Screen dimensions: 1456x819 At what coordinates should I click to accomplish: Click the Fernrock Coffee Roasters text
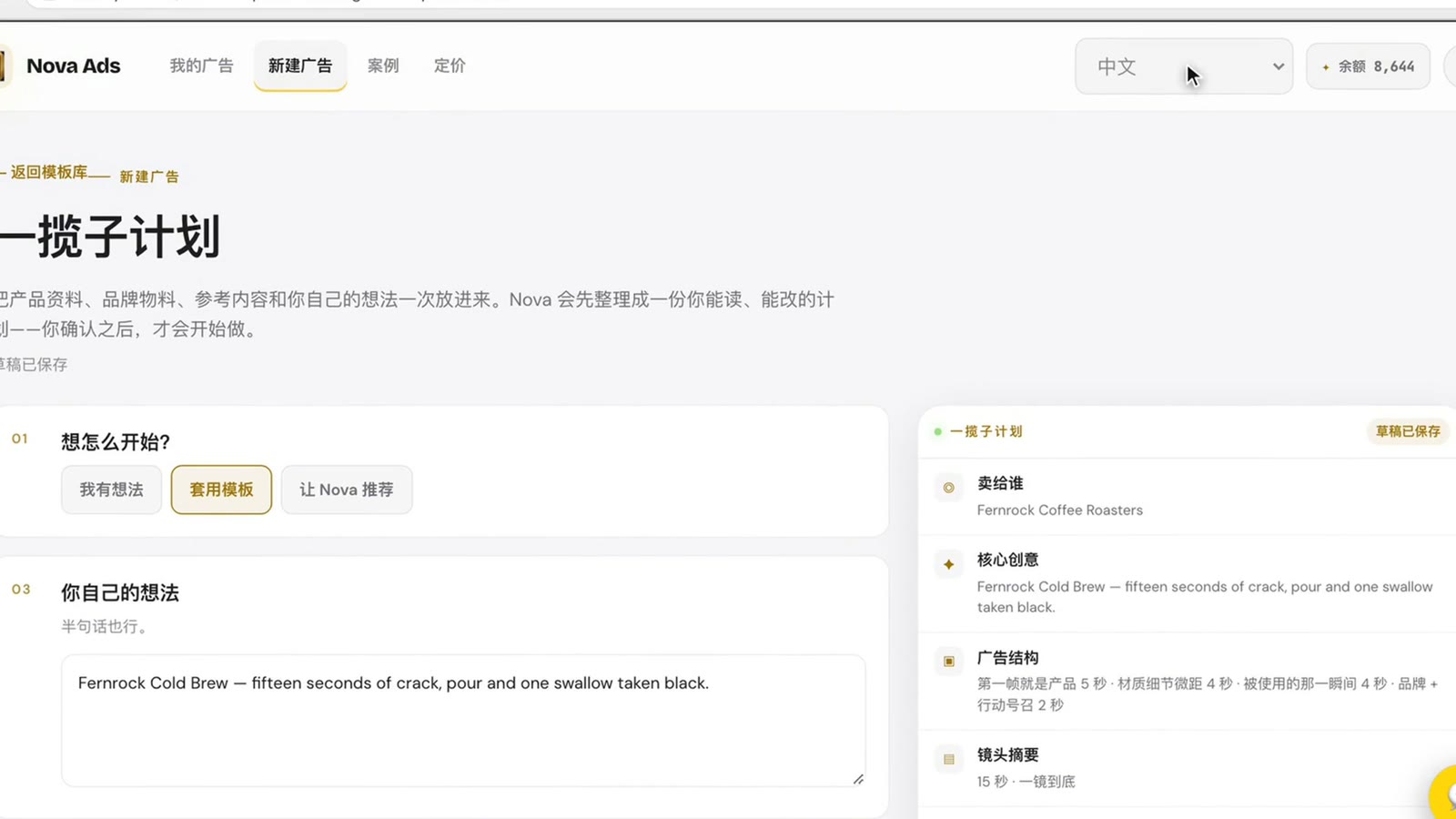(x=1060, y=511)
